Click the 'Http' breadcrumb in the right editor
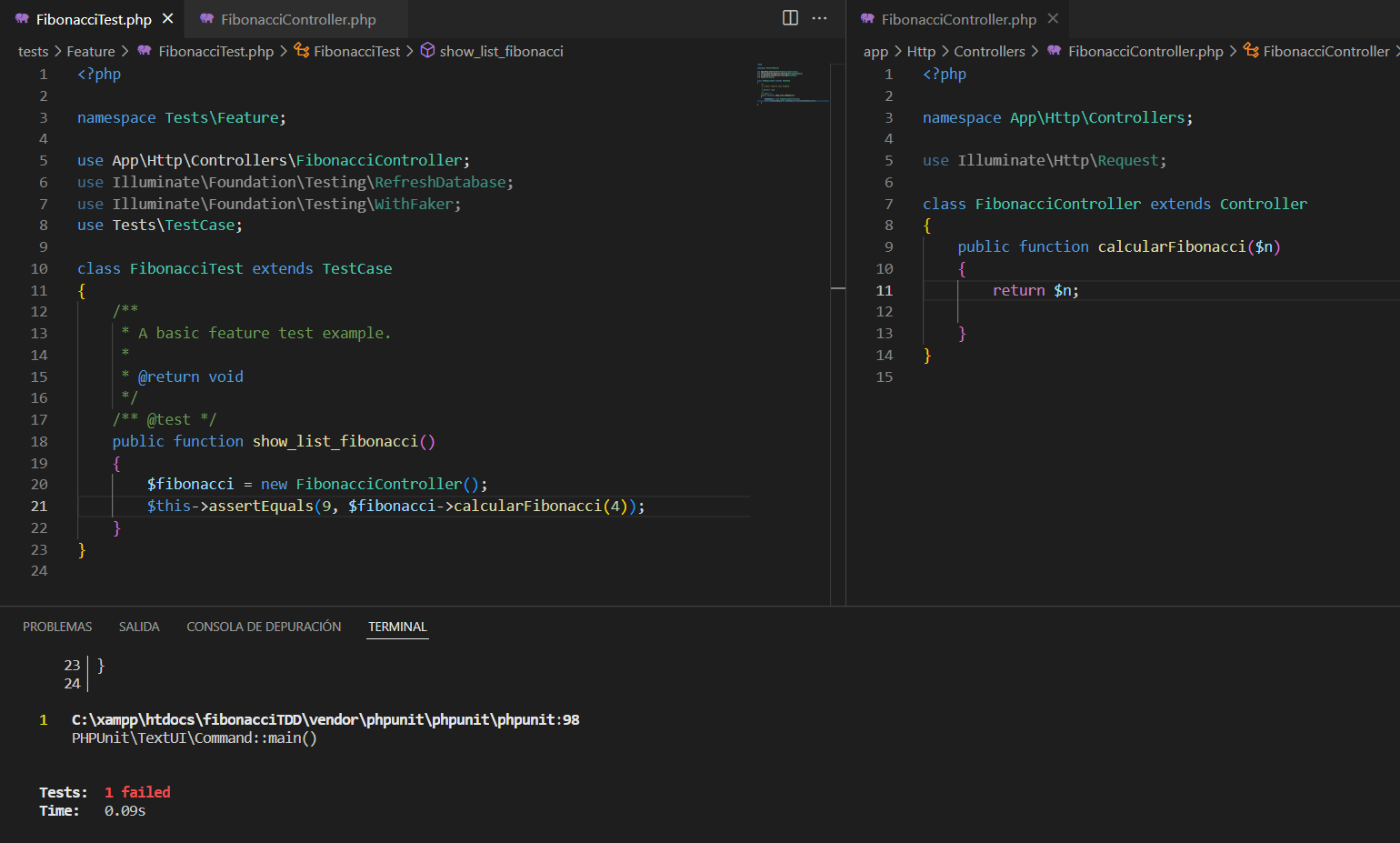The height and width of the screenshot is (843, 1400). 921,52
